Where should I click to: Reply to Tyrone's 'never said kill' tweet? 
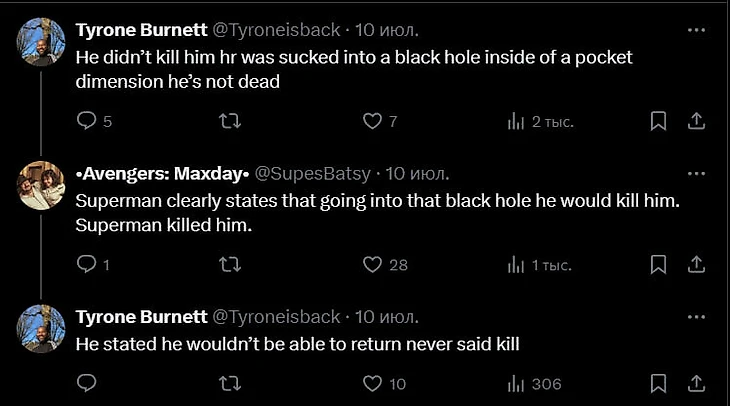tap(87, 383)
